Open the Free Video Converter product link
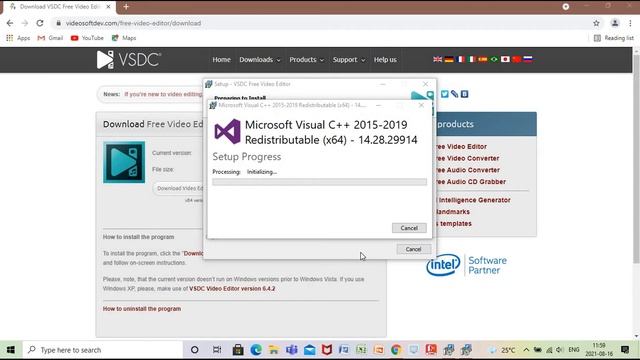This screenshot has width=640, height=360. [x=467, y=158]
